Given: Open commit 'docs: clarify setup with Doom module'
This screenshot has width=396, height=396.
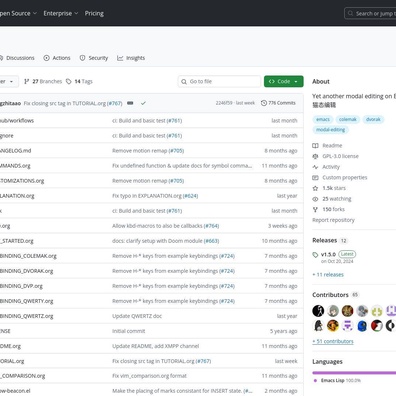Looking at the screenshot, I should [157, 241].
